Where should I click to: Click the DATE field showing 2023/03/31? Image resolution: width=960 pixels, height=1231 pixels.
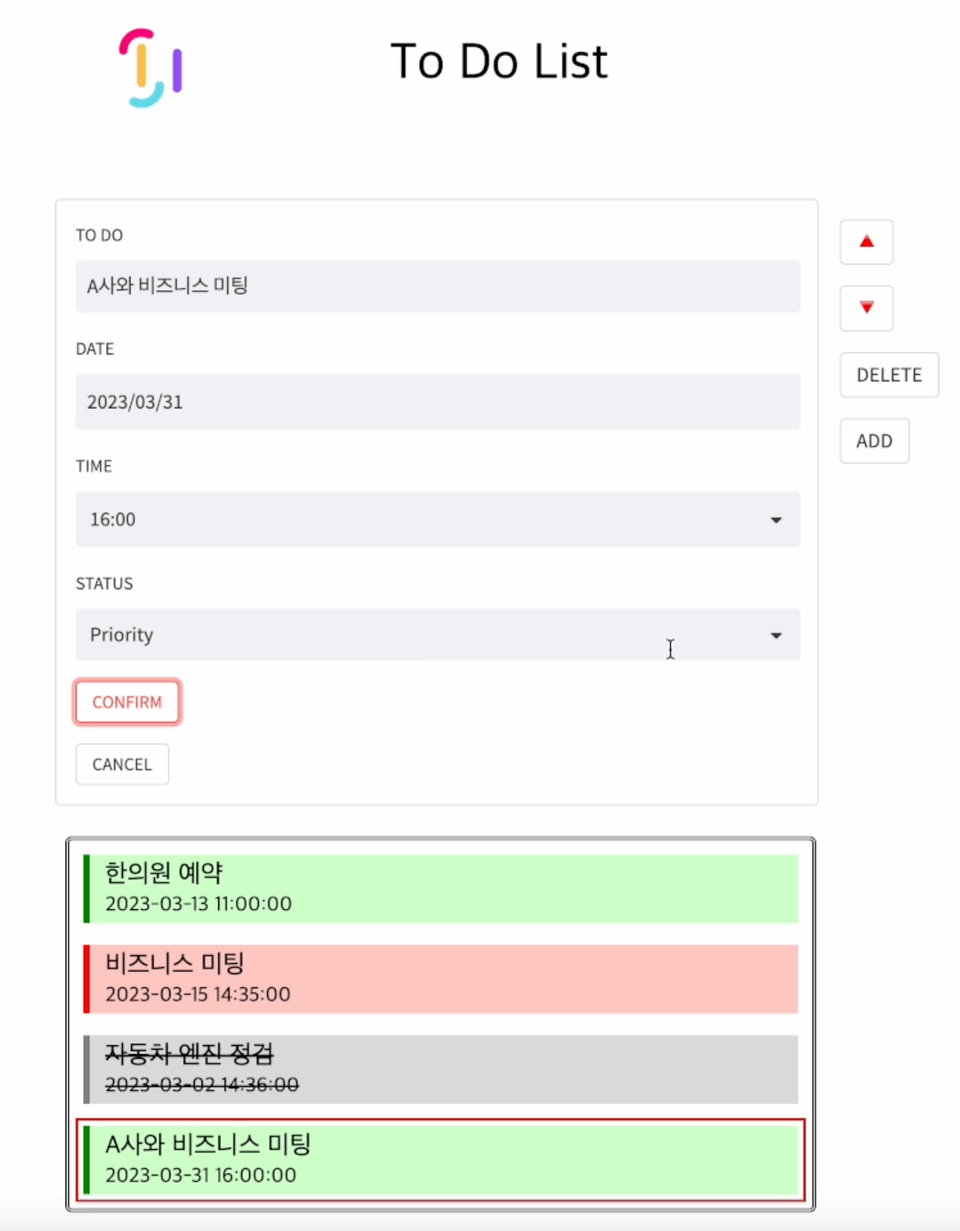point(438,402)
